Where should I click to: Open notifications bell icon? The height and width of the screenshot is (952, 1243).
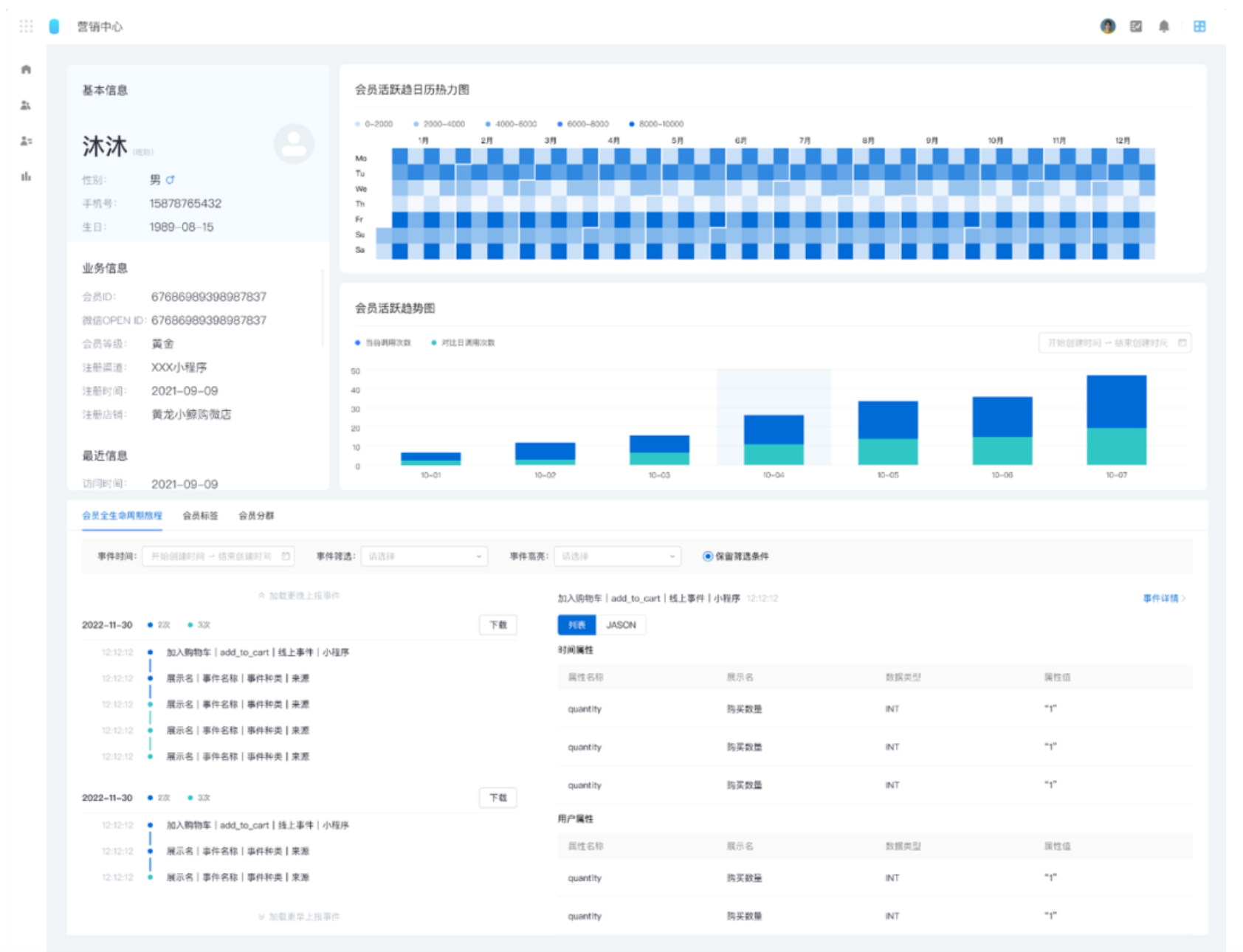coord(1164,27)
